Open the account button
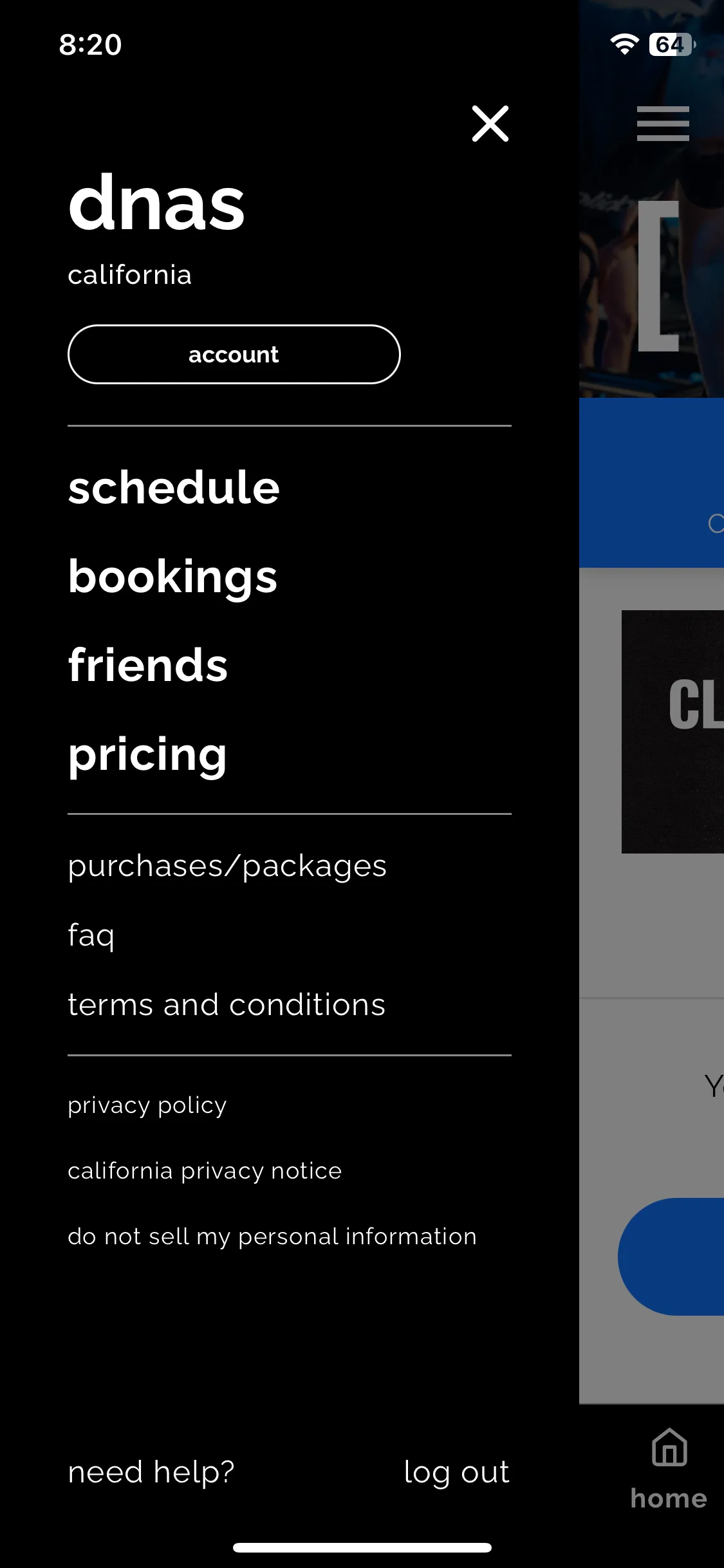The width and height of the screenshot is (724, 1568). 234,355
